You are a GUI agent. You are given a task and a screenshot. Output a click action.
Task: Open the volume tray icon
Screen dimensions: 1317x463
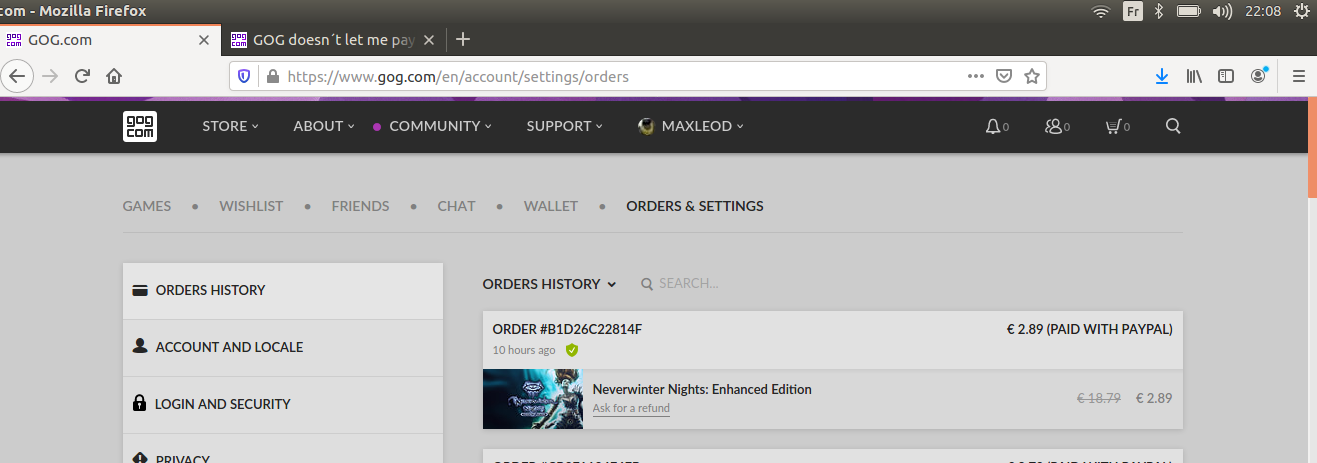click(x=1222, y=11)
